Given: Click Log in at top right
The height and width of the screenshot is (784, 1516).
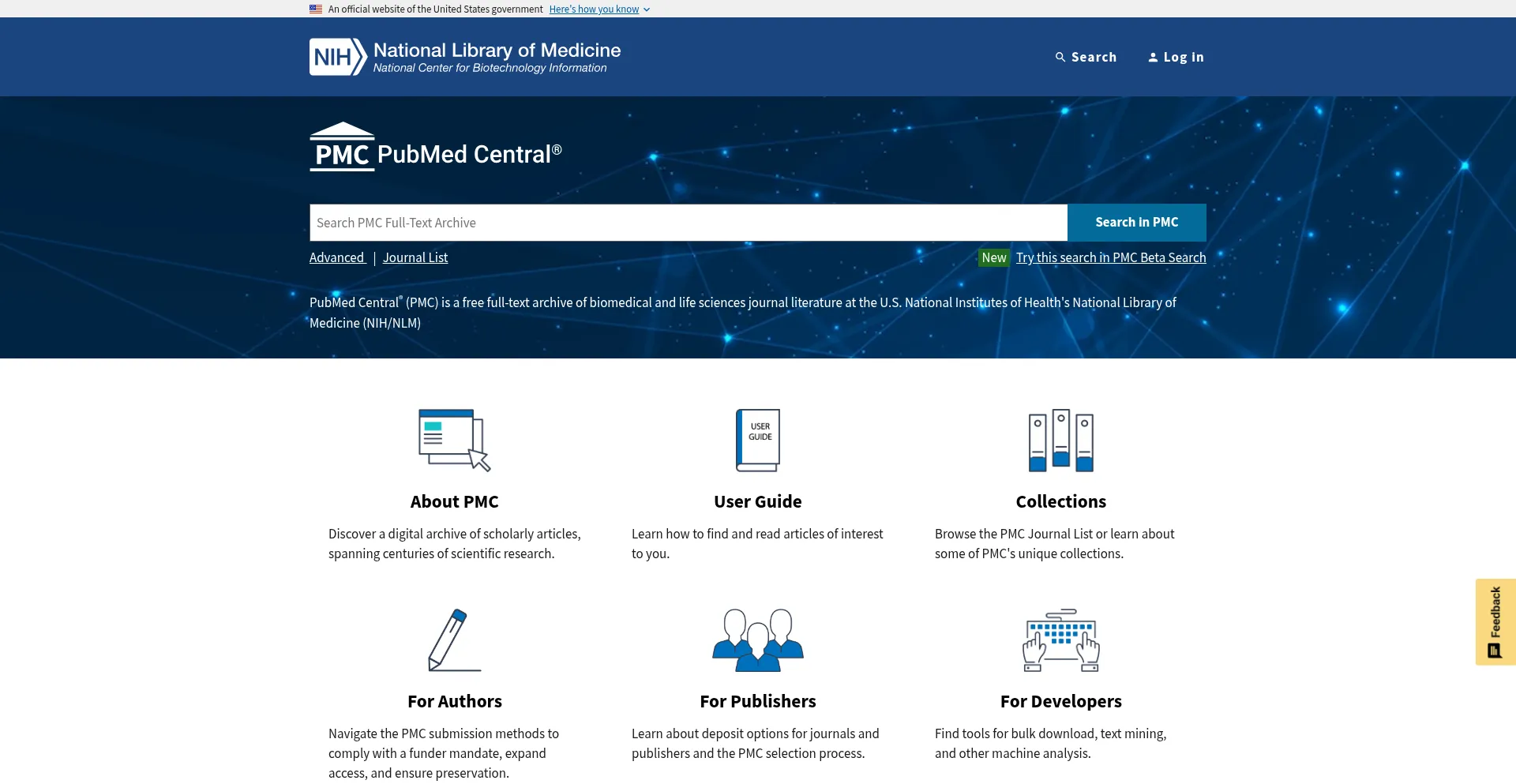Looking at the screenshot, I should pyautogui.click(x=1176, y=57).
